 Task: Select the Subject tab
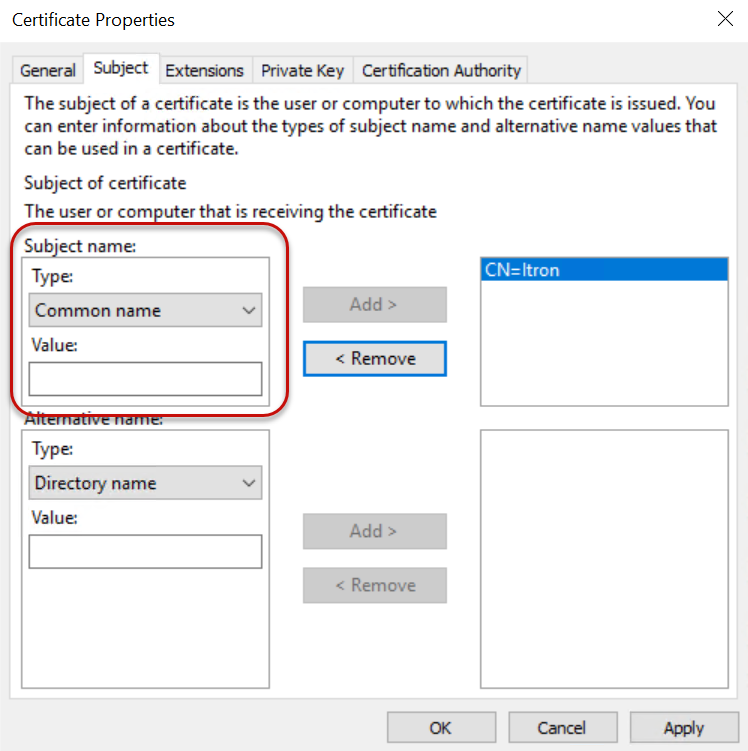[x=121, y=68]
